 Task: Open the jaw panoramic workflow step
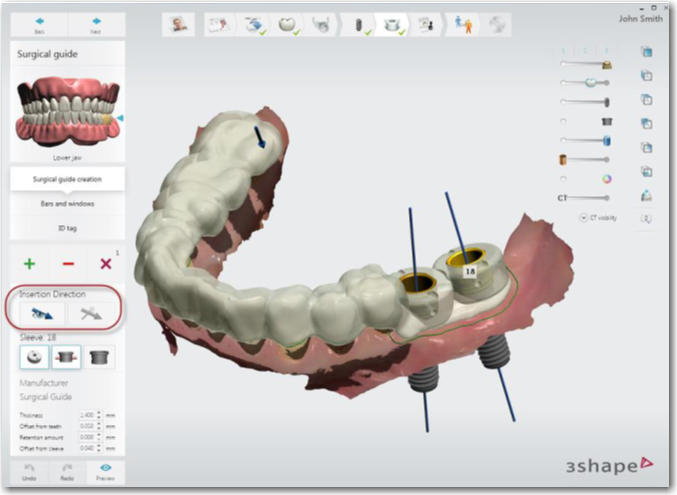[321, 25]
